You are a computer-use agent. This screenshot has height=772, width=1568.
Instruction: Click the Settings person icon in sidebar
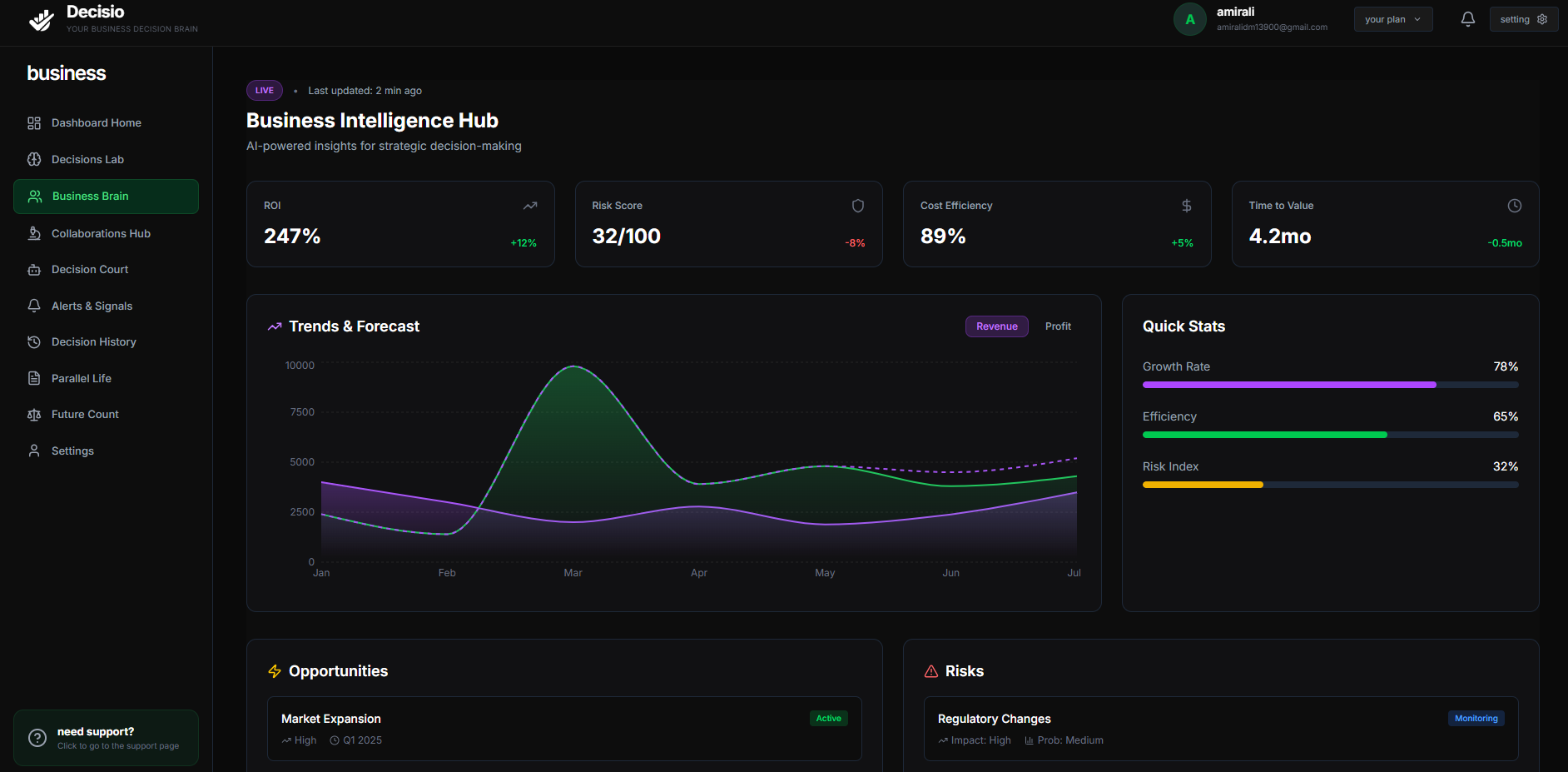click(x=34, y=451)
